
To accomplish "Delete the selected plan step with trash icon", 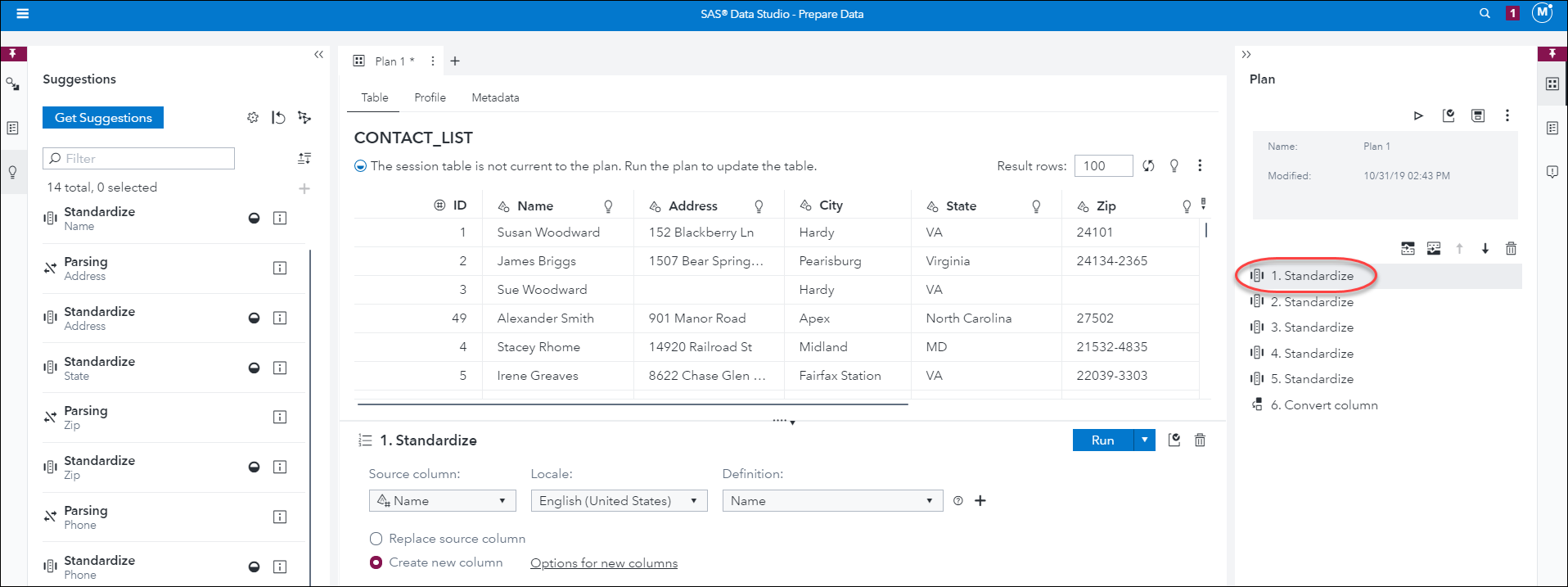I will pyautogui.click(x=1511, y=249).
